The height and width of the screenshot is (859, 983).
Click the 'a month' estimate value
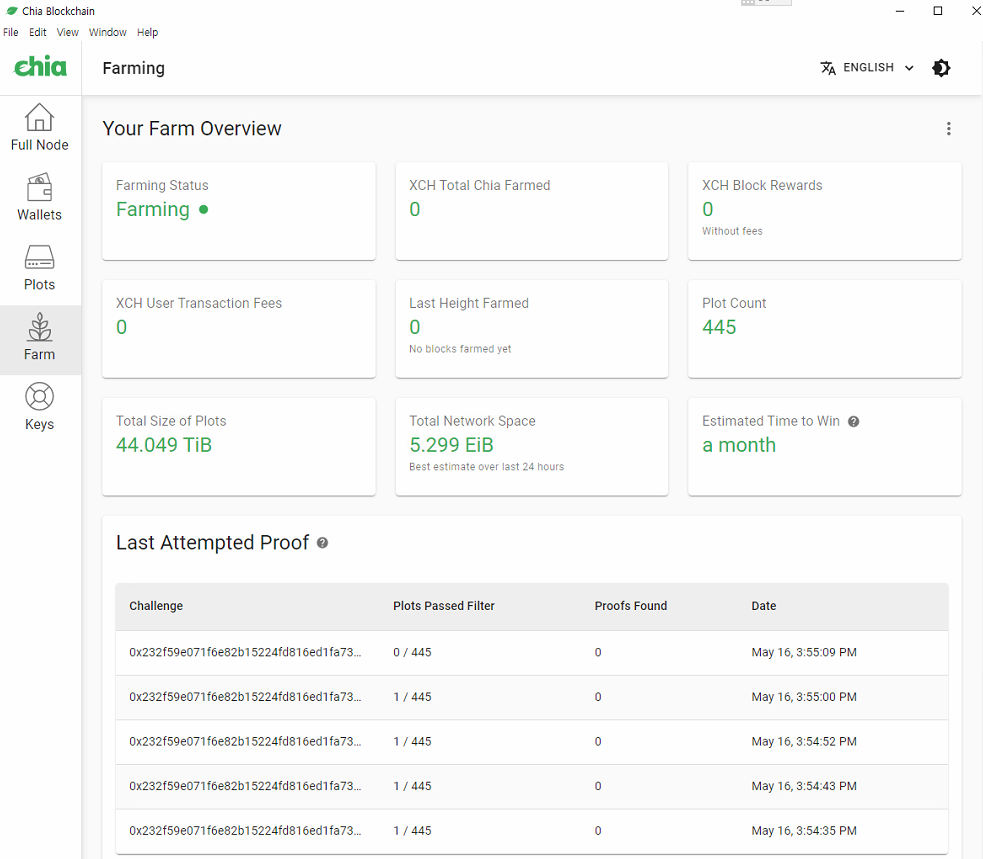[x=739, y=445]
